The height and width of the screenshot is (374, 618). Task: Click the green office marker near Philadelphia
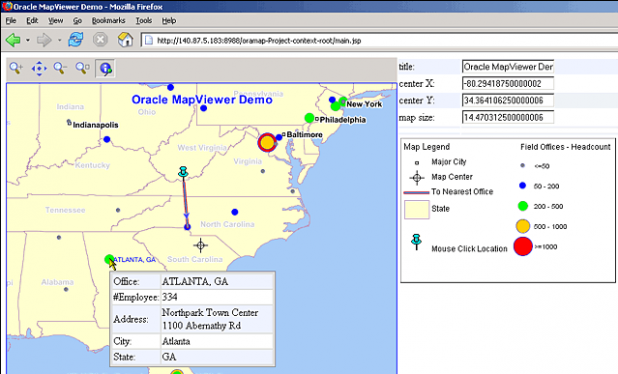[309, 118]
